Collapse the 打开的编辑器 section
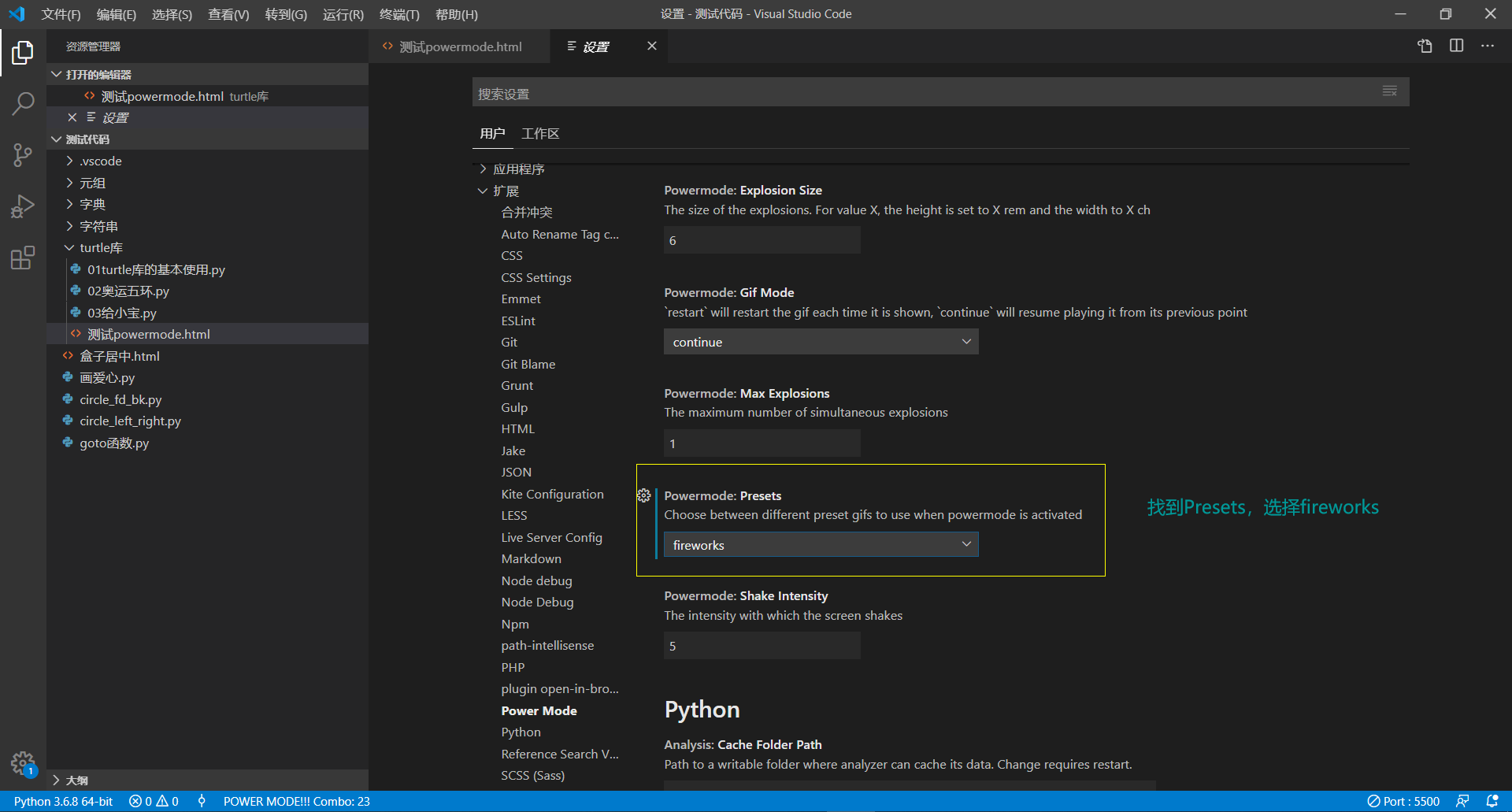The image size is (1512, 812). coord(208,74)
